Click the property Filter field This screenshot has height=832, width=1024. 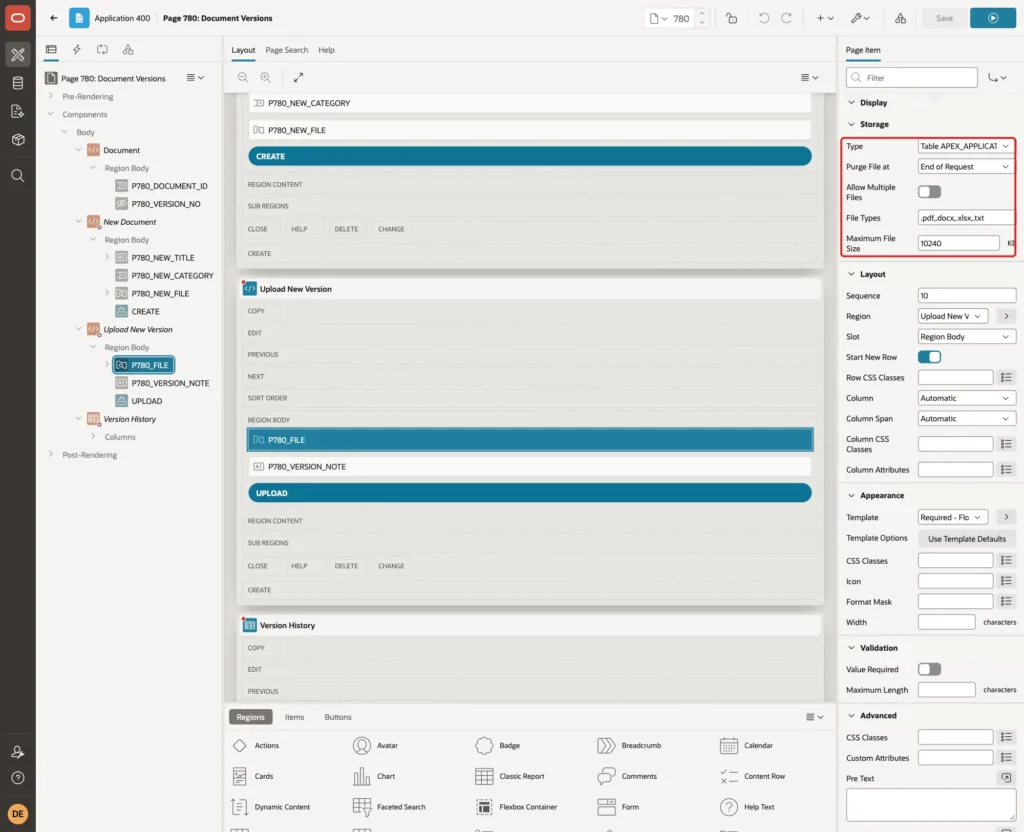912,78
